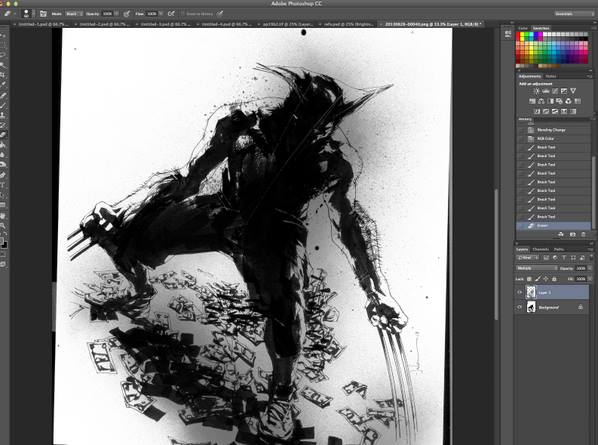
Task: Enable airbrush build-up mode
Action: click(x=171, y=14)
